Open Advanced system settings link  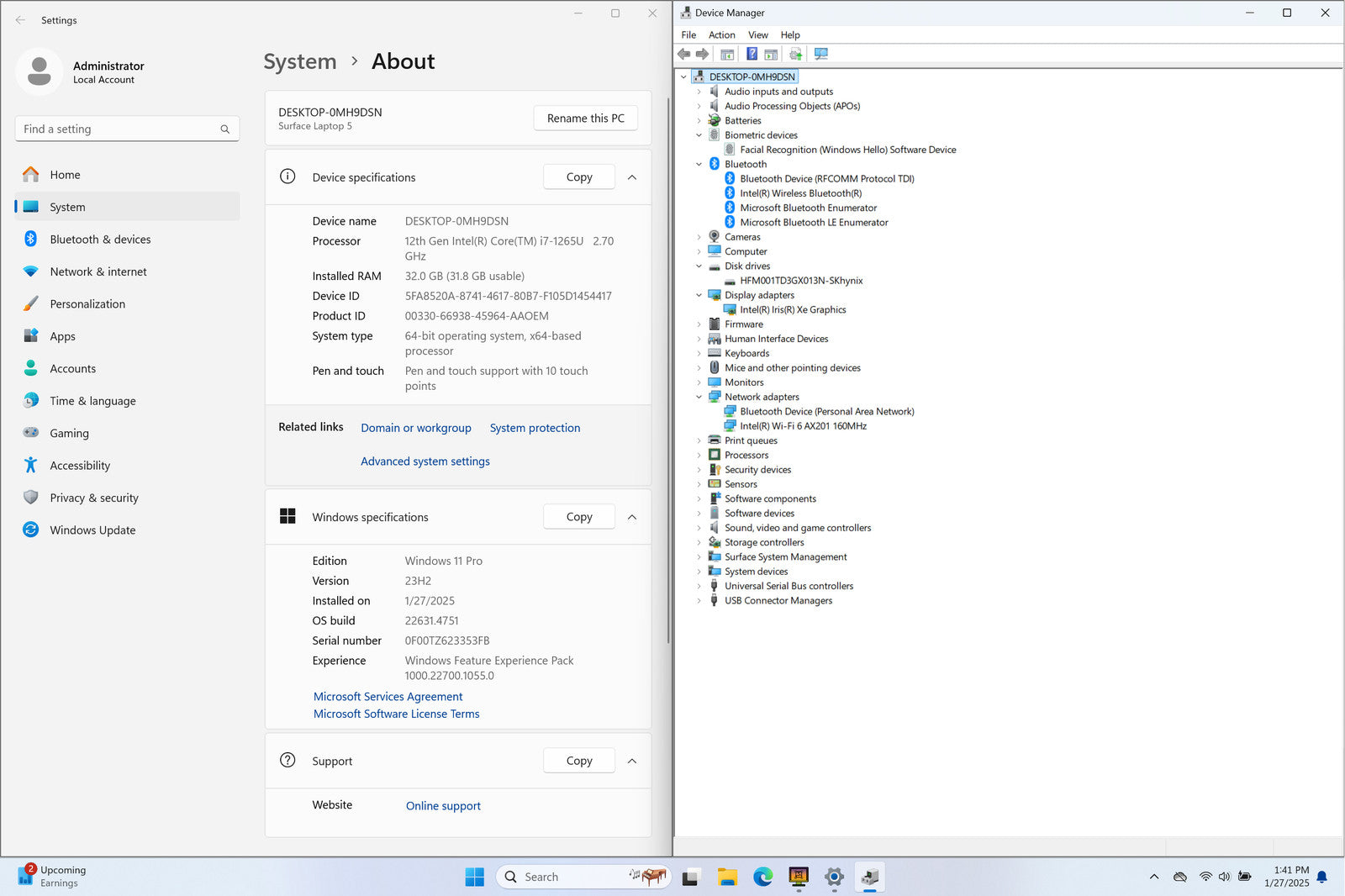click(x=425, y=461)
